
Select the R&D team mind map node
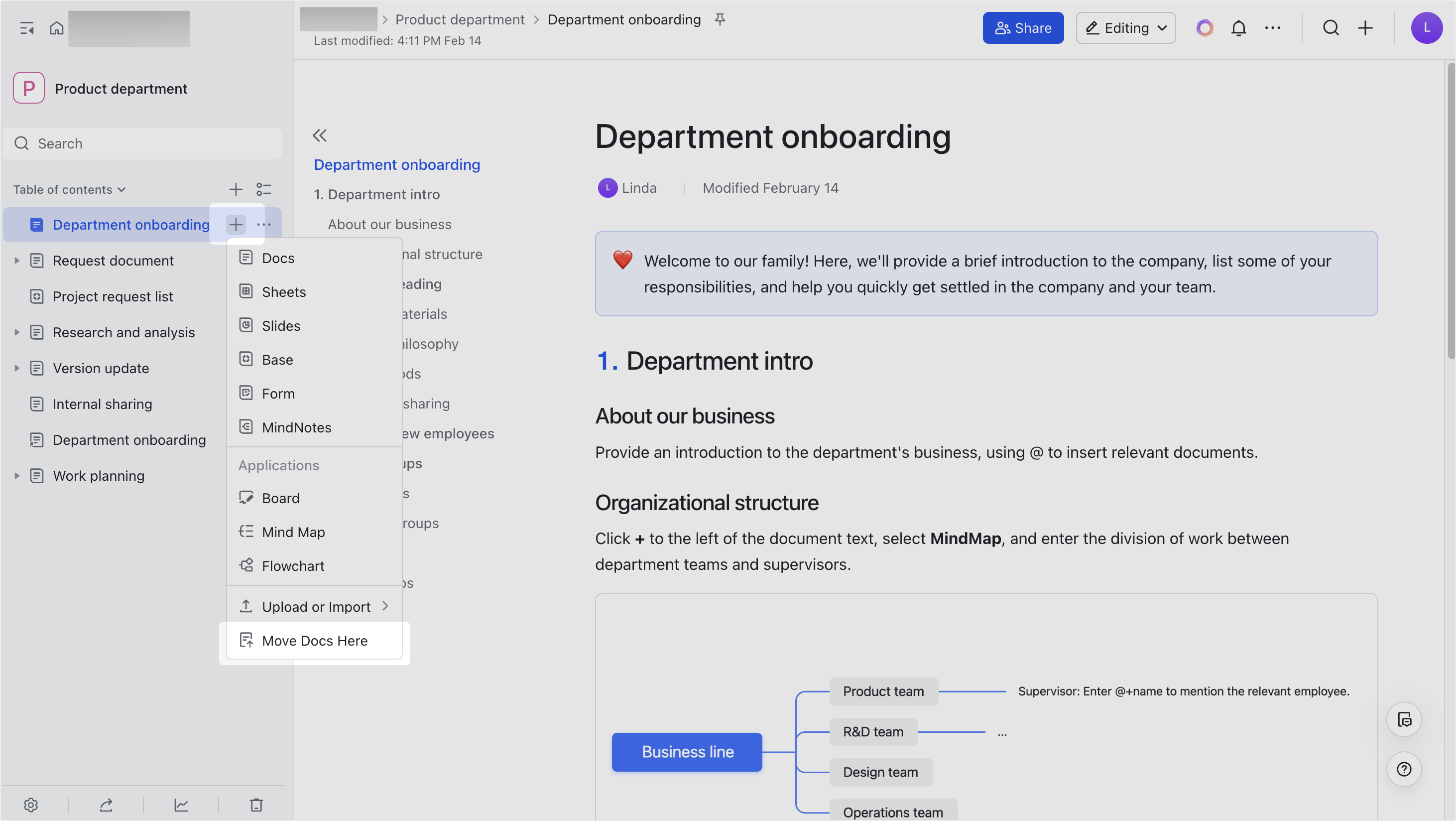point(873,732)
